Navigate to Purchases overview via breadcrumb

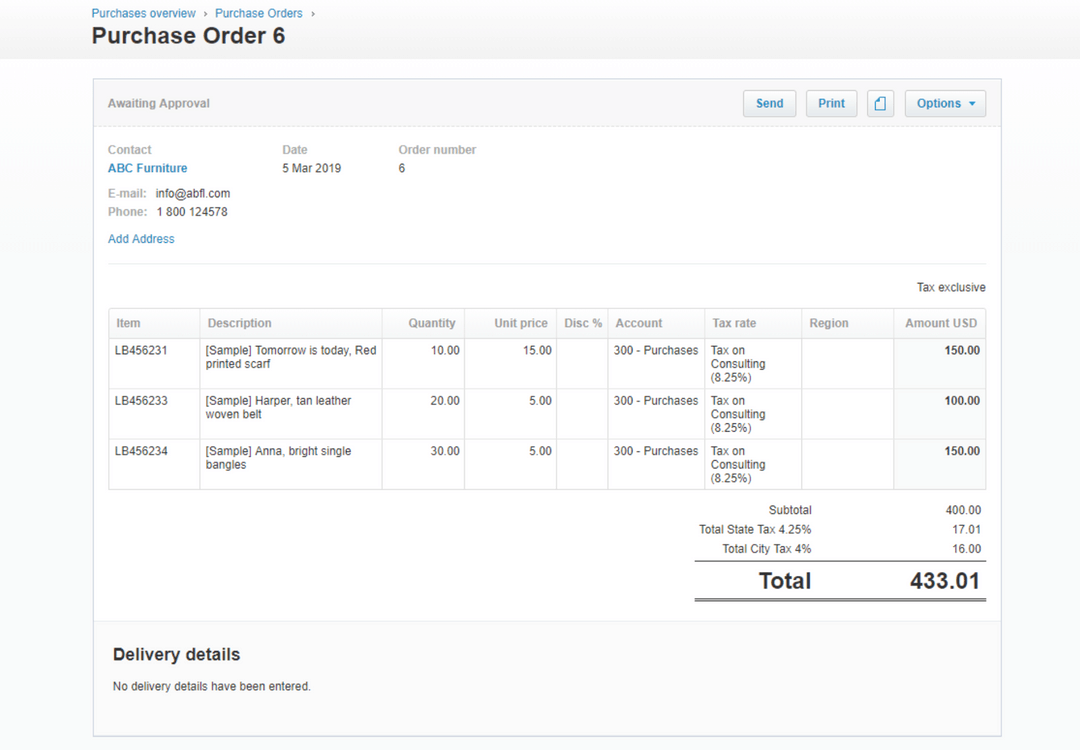143,13
